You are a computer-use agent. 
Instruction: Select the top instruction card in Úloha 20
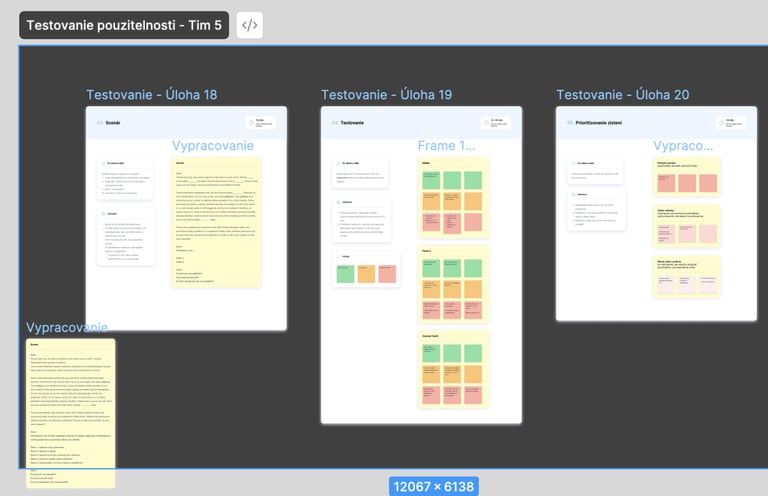click(x=595, y=171)
